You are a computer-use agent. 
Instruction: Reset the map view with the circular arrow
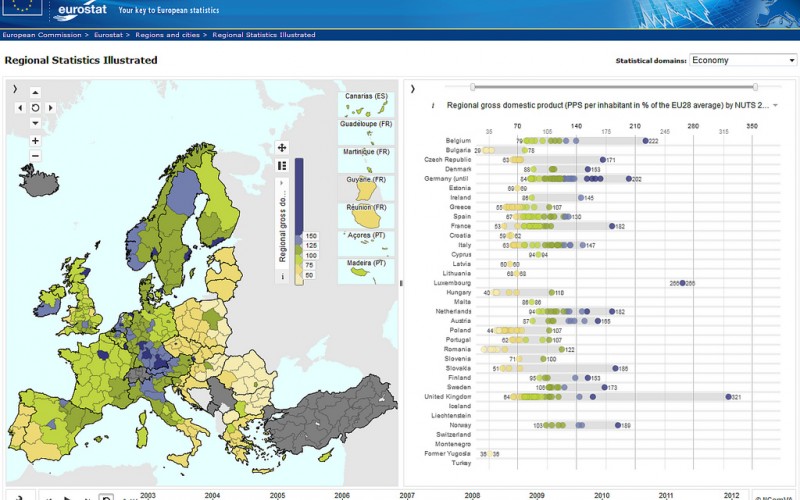coord(35,108)
